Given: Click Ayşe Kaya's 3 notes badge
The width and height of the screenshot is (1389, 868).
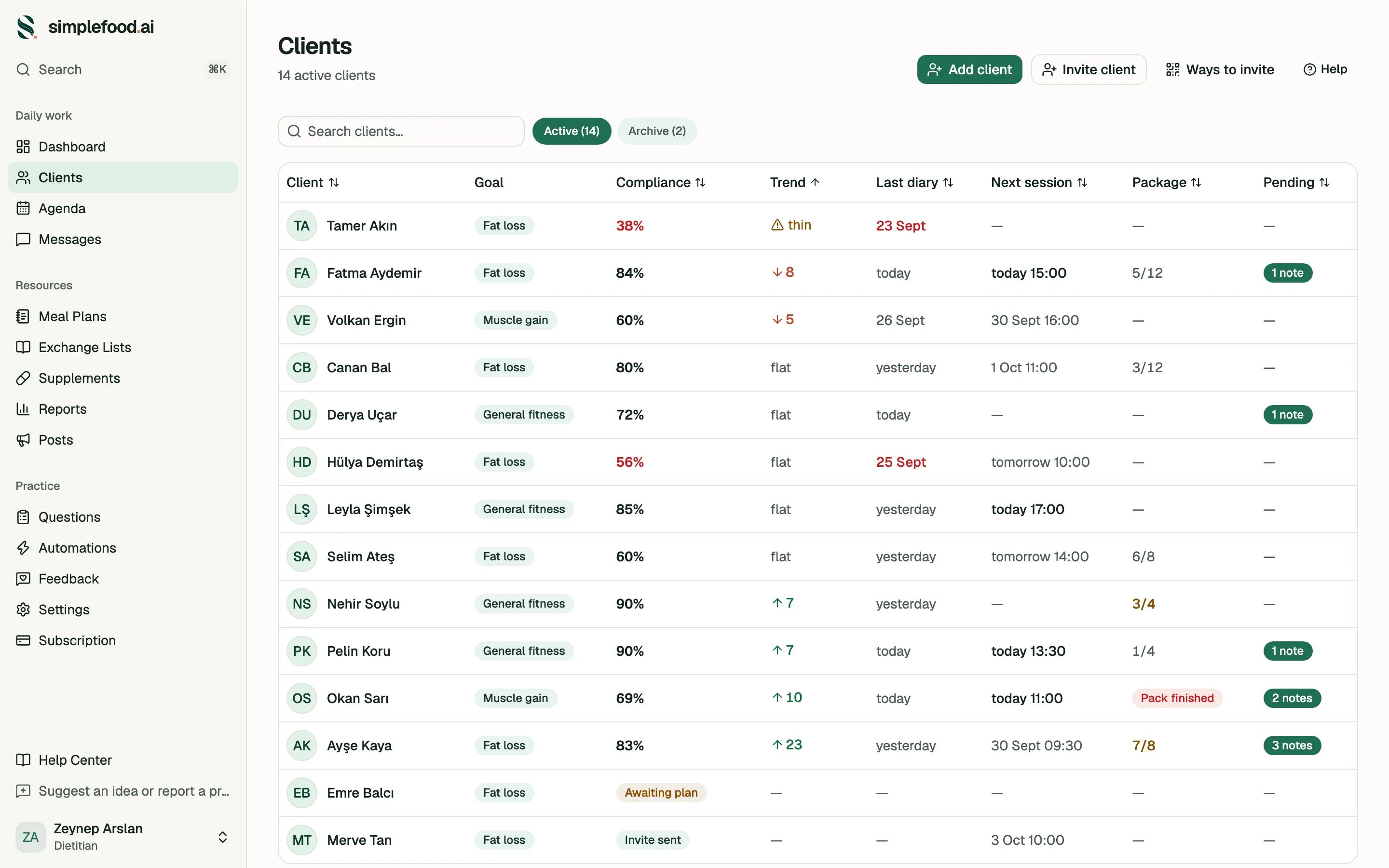Looking at the screenshot, I should pyautogui.click(x=1292, y=745).
